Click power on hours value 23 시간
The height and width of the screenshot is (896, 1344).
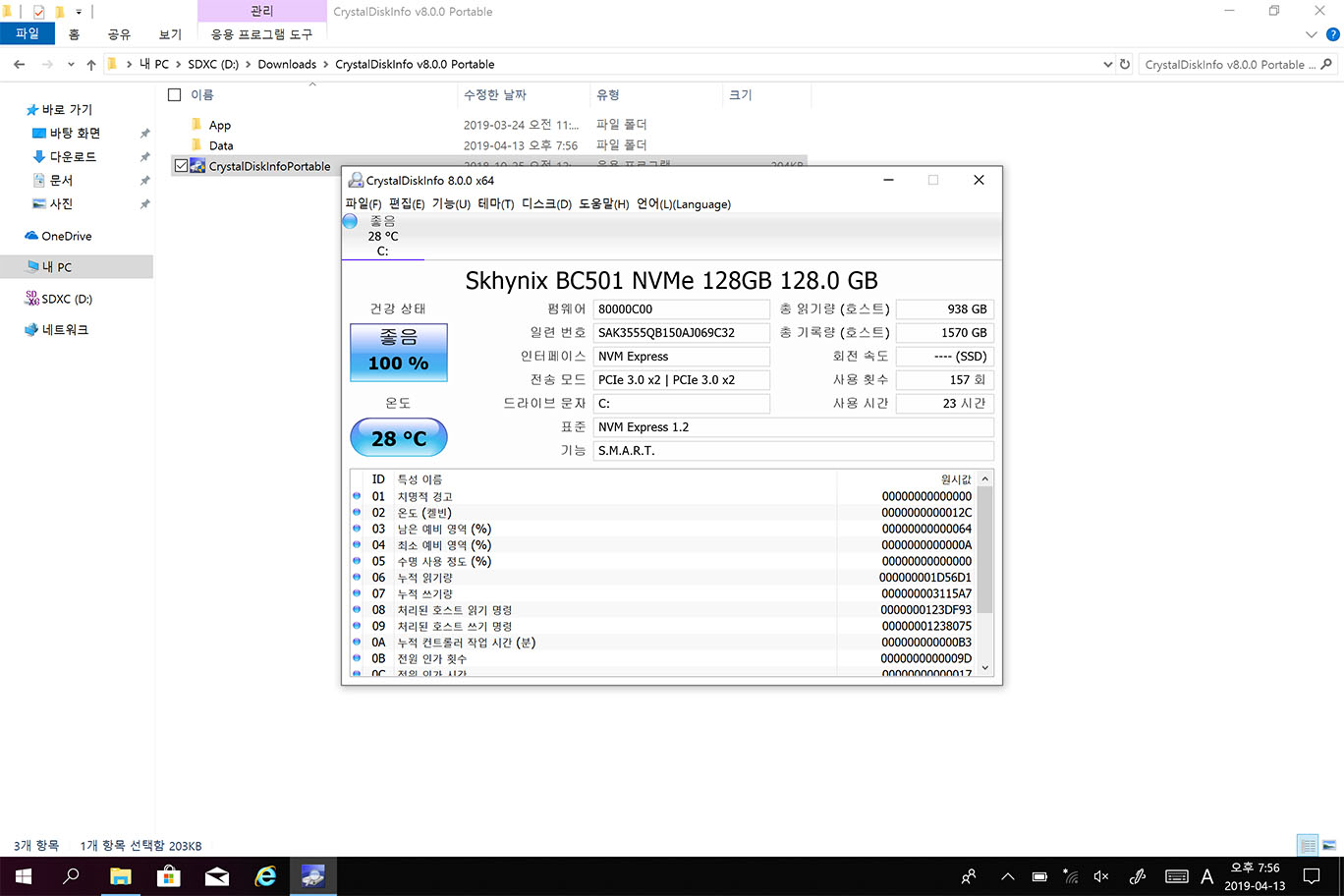pos(945,403)
